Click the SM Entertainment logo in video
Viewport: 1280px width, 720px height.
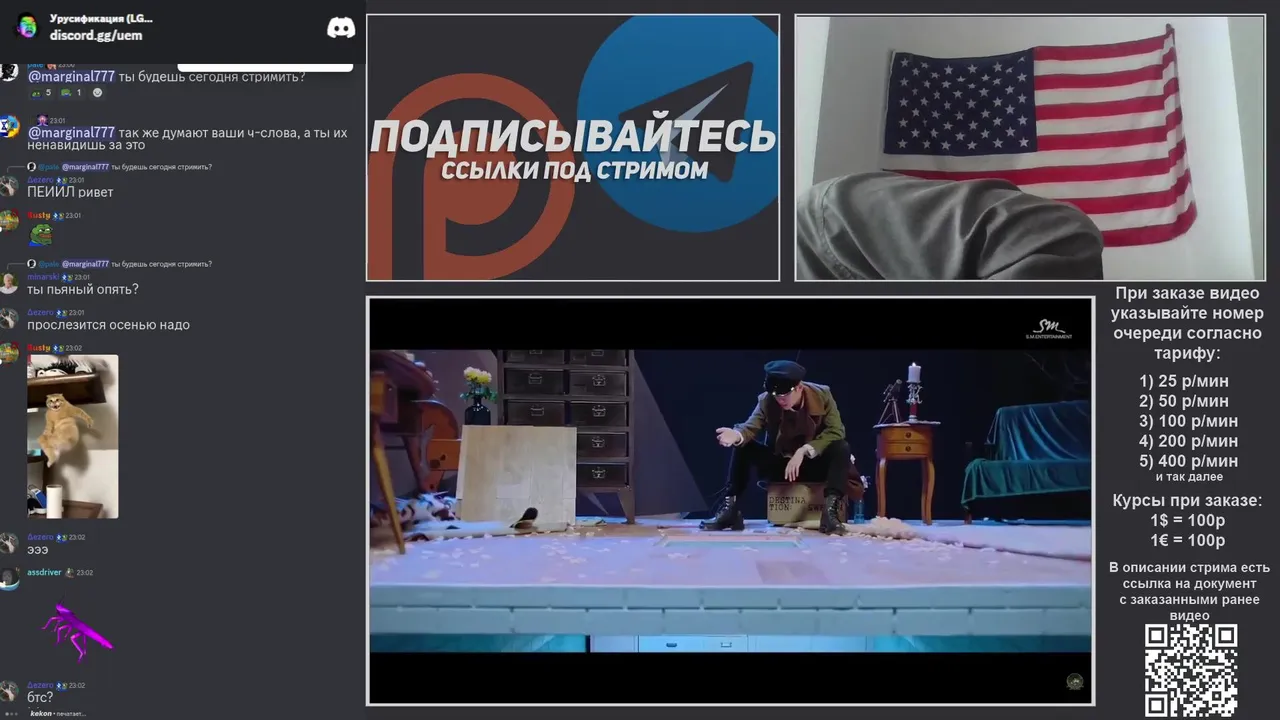click(x=1048, y=329)
